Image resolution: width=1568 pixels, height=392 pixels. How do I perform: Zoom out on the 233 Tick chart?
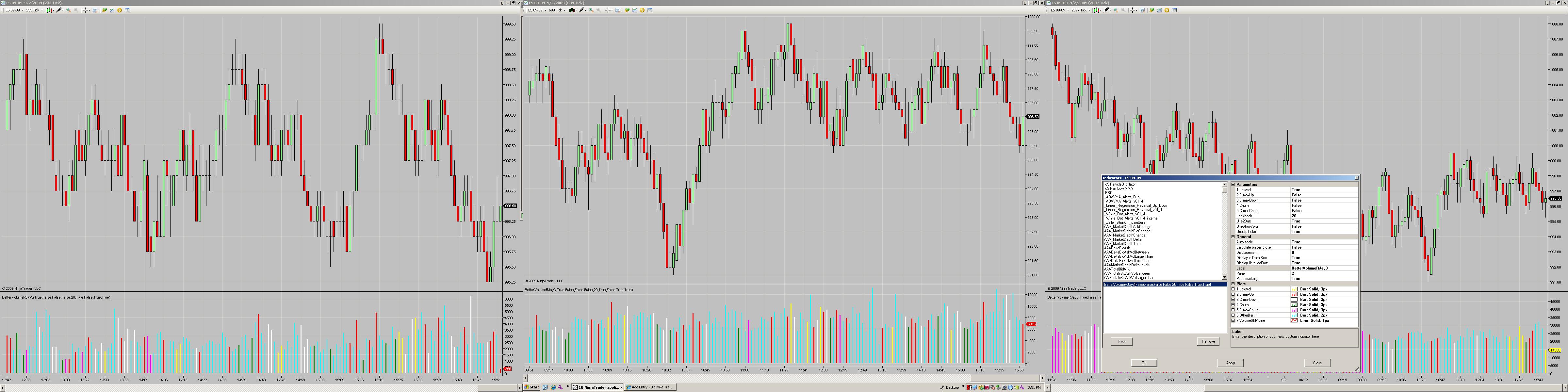tap(76, 10)
